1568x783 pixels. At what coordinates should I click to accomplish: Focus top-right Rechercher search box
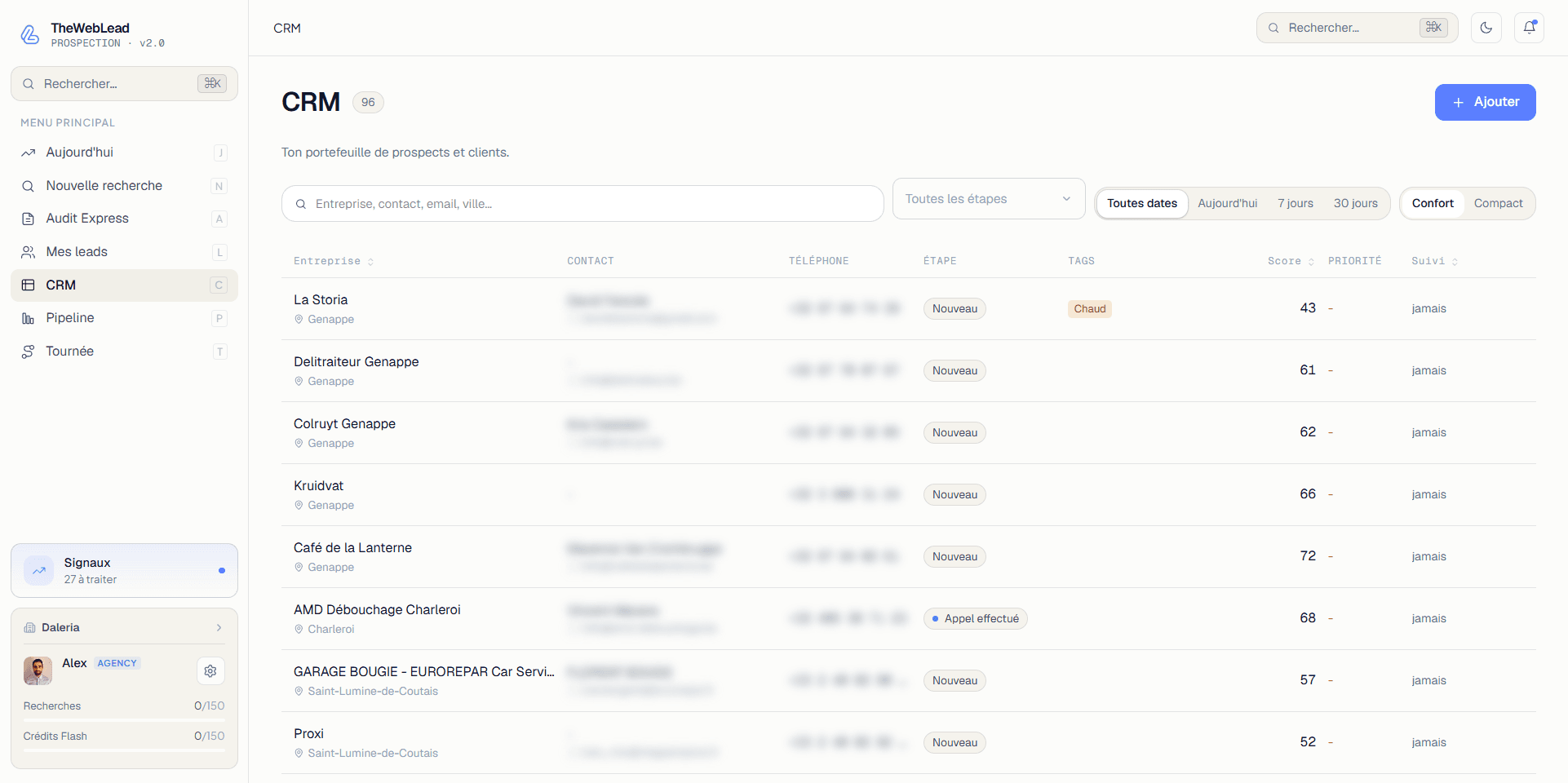(1357, 28)
